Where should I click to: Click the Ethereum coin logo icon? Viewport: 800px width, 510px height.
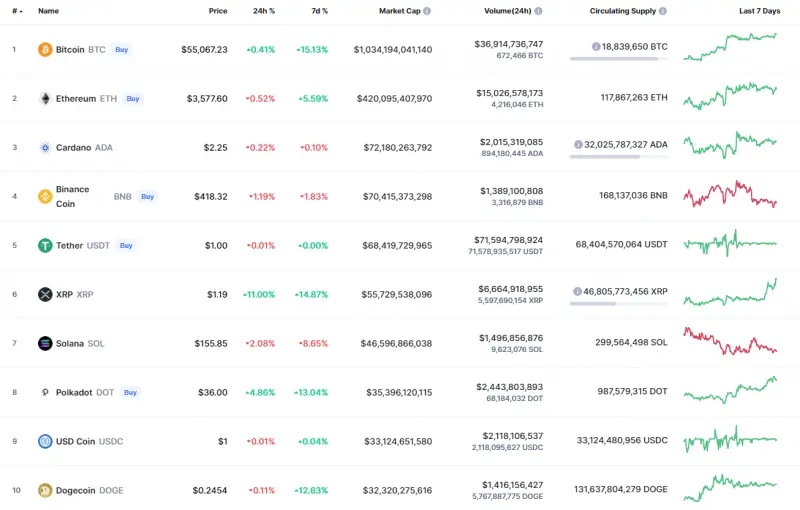click(x=45, y=98)
